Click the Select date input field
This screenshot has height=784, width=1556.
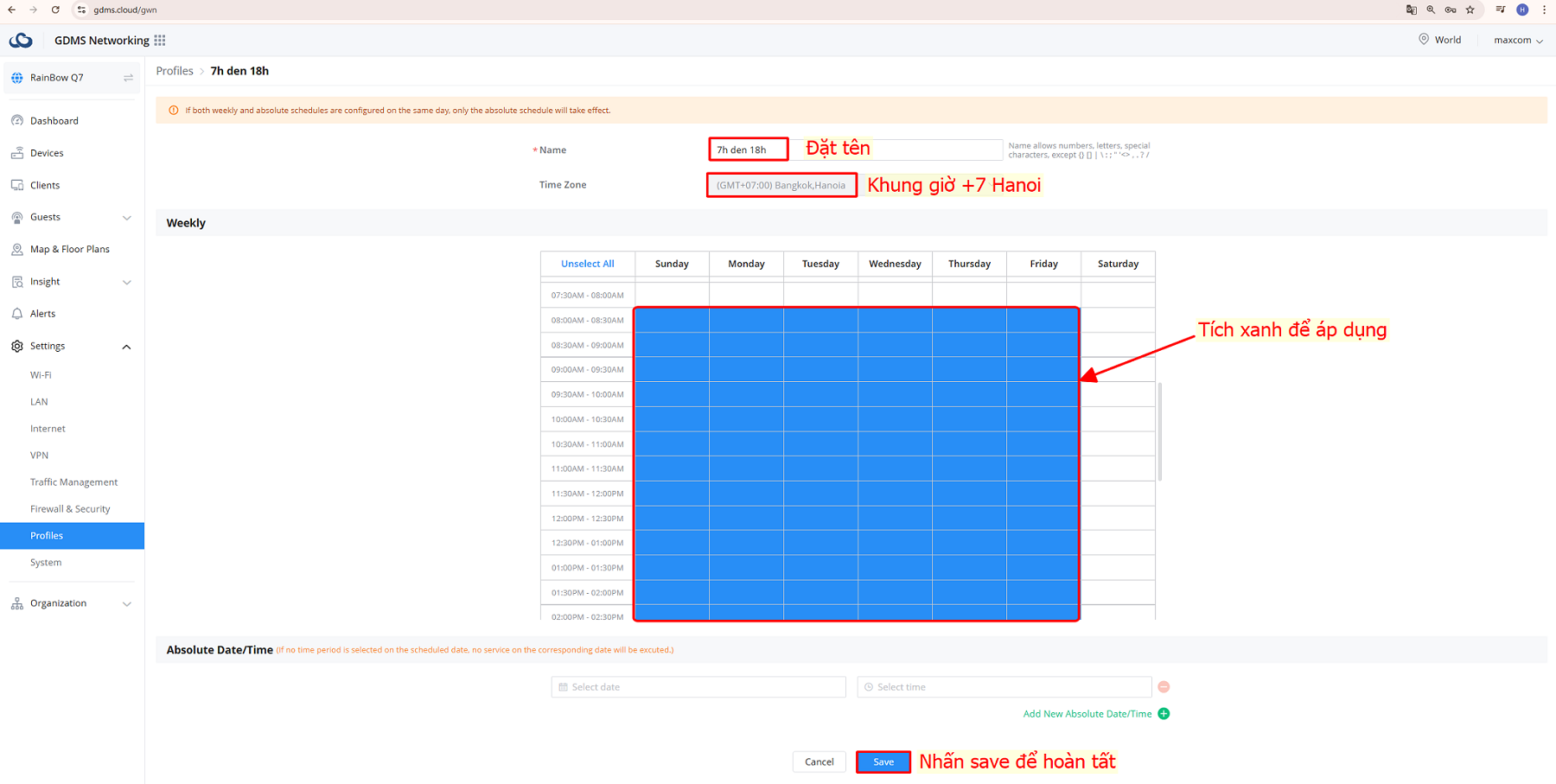pyautogui.click(x=698, y=687)
